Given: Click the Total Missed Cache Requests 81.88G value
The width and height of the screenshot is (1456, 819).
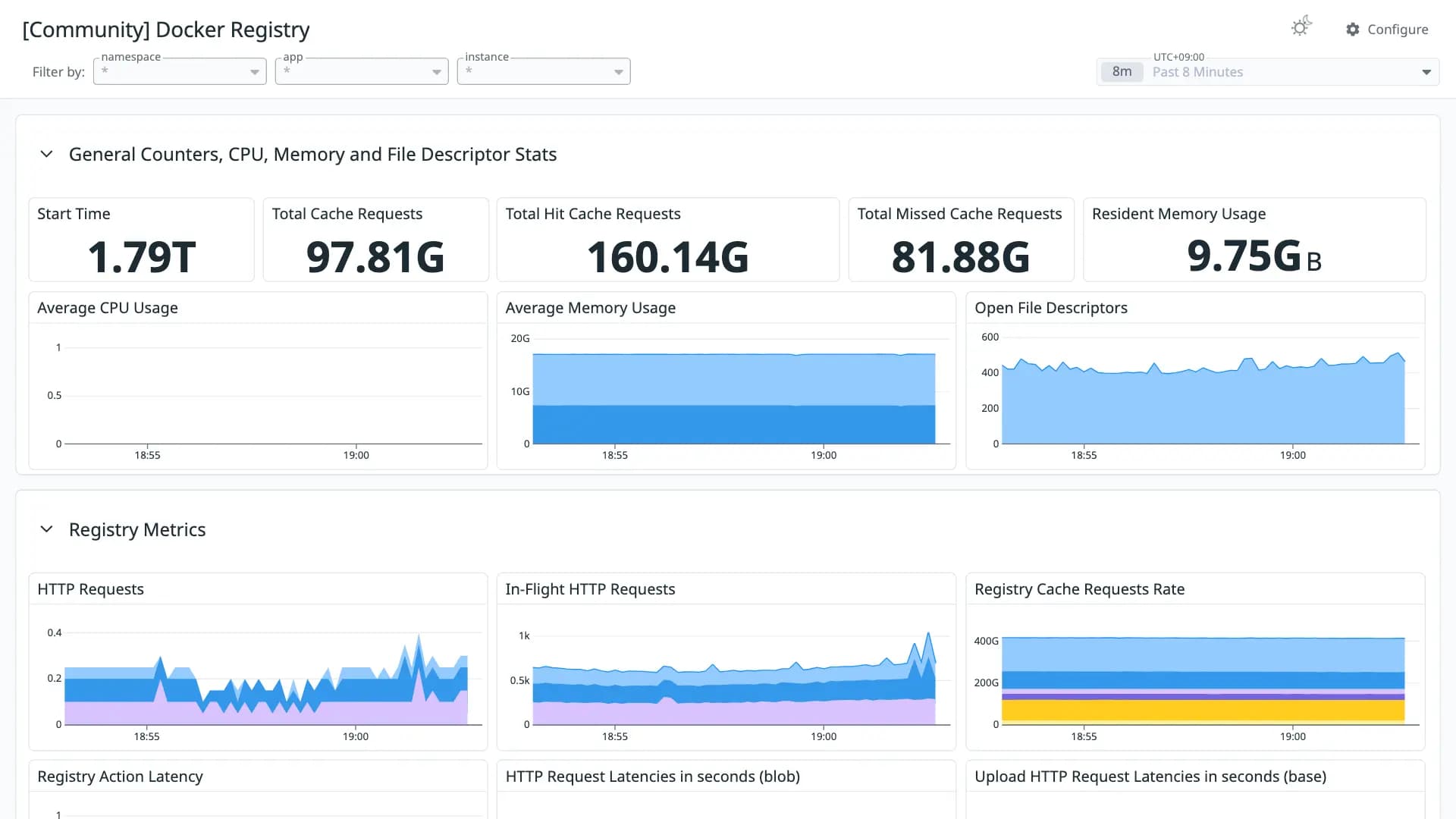Looking at the screenshot, I should 961,257.
